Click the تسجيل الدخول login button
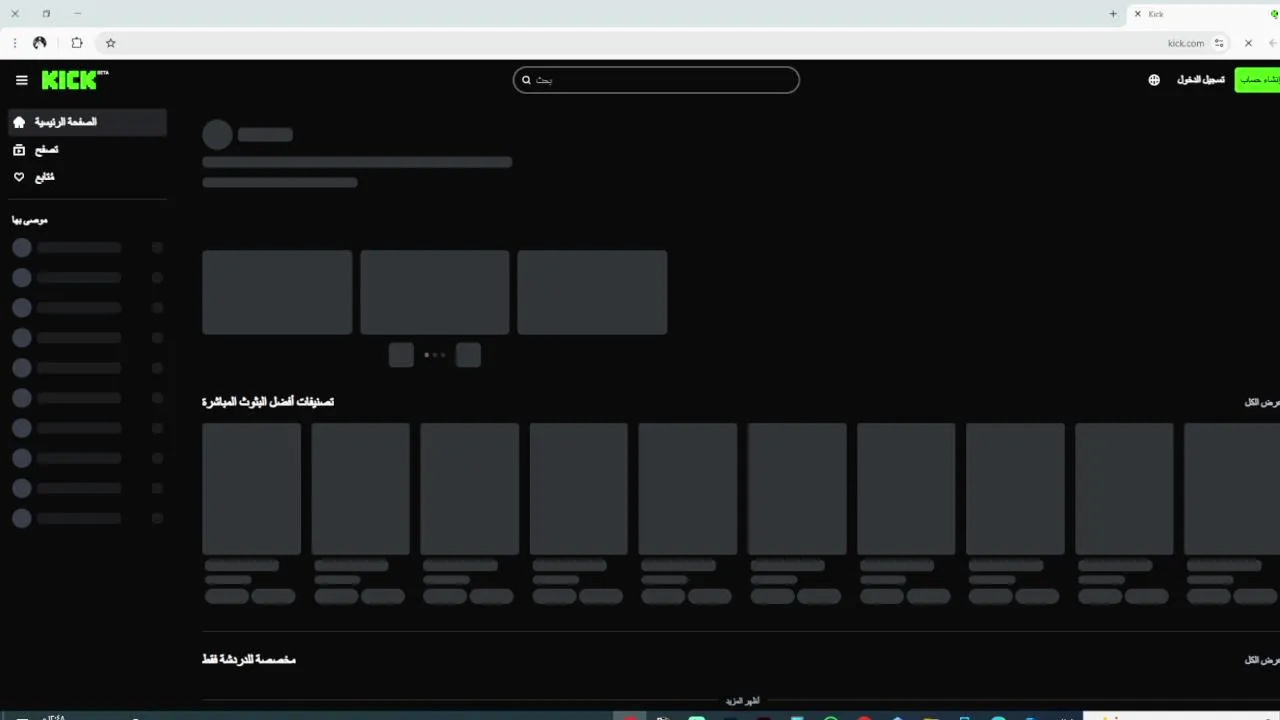 pos(1201,80)
